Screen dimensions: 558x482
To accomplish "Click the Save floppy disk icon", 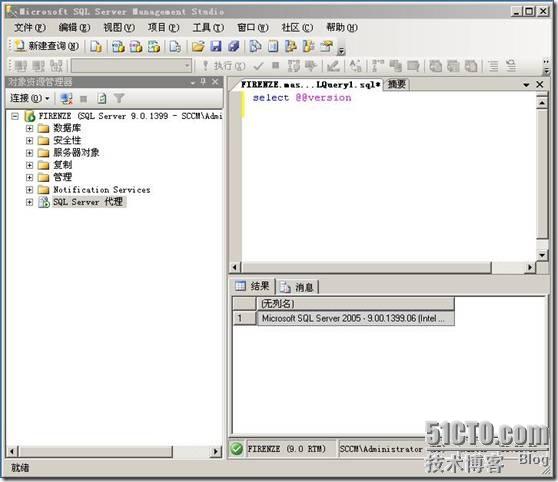I will pyautogui.click(x=216, y=46).
